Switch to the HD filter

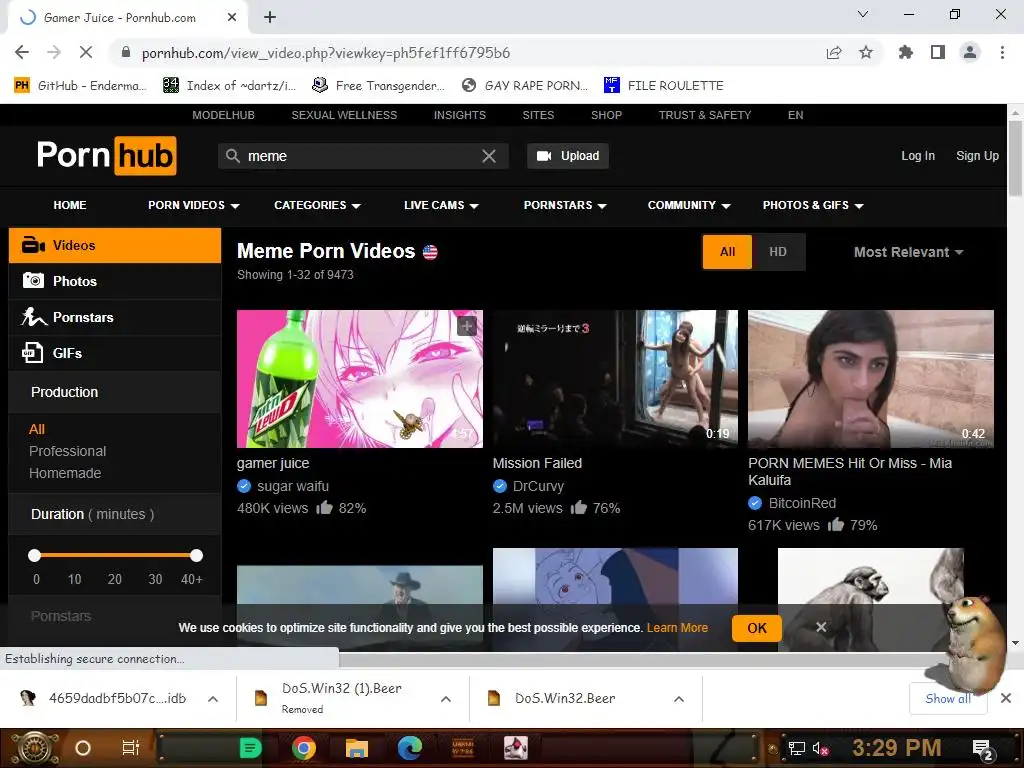778,251
